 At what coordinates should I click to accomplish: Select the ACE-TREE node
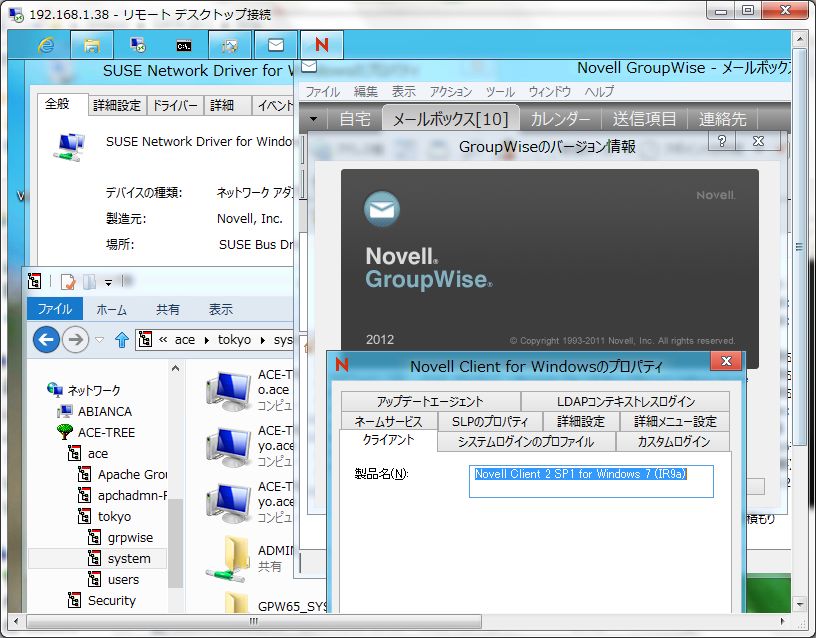coord(96,432)
